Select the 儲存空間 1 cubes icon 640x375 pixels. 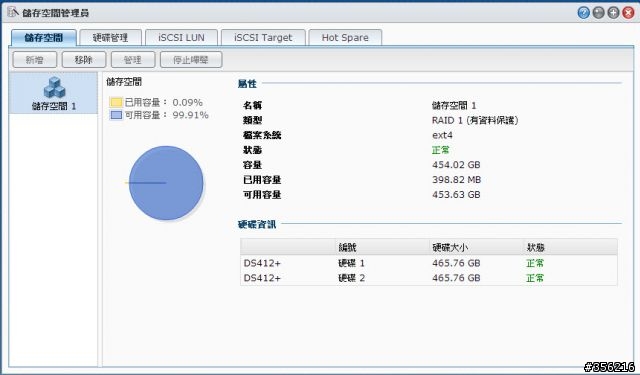tap(54, 87)
